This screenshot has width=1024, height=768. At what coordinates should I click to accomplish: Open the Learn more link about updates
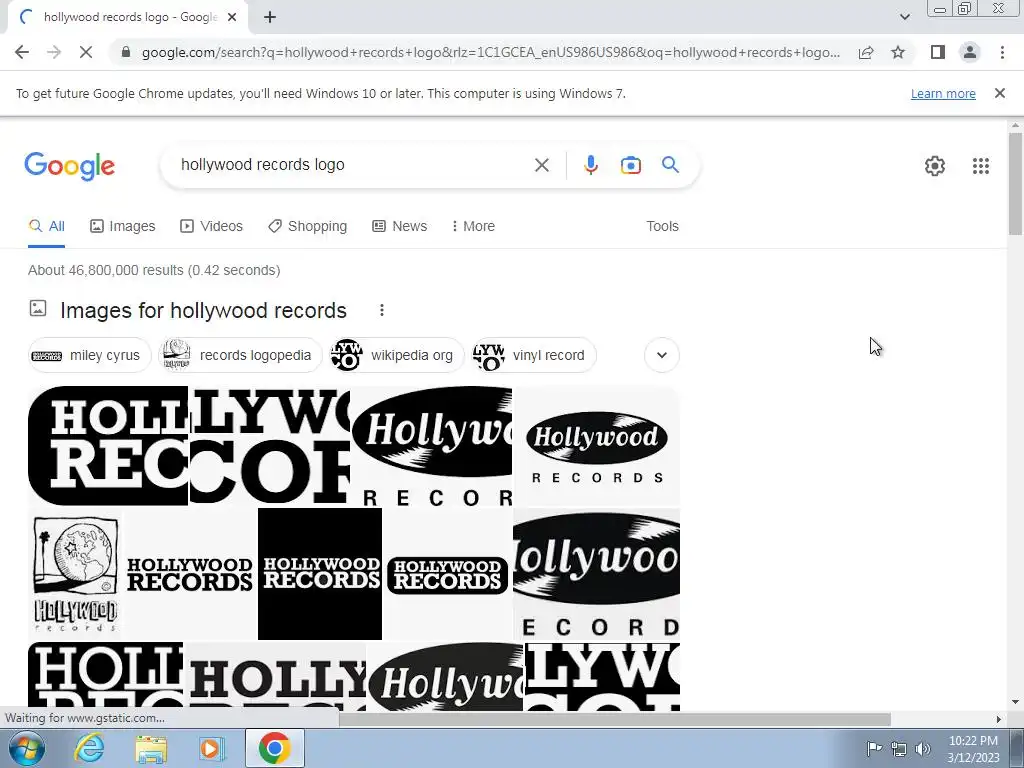coord(943,93)
